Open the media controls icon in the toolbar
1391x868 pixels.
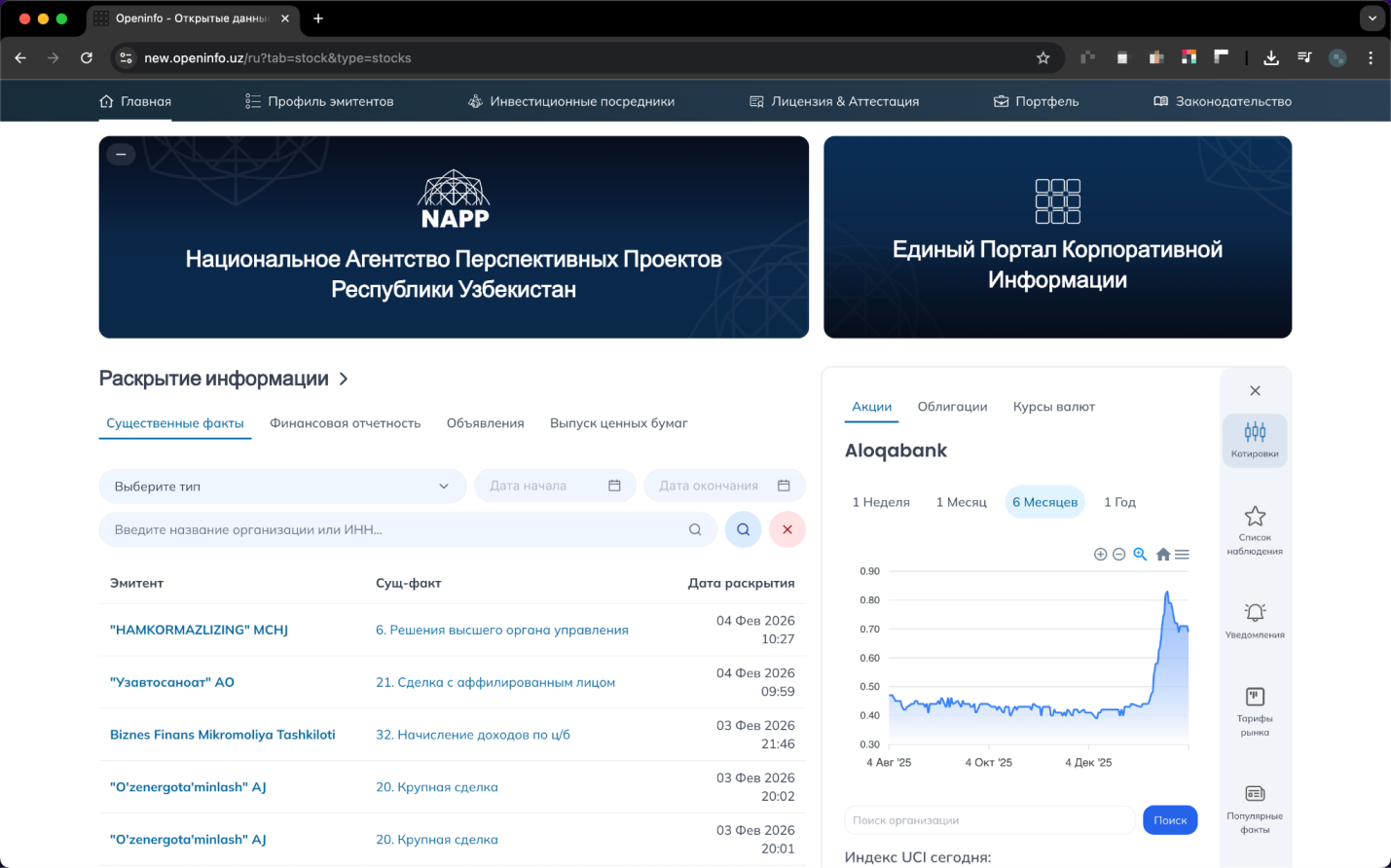[1304, 58]
